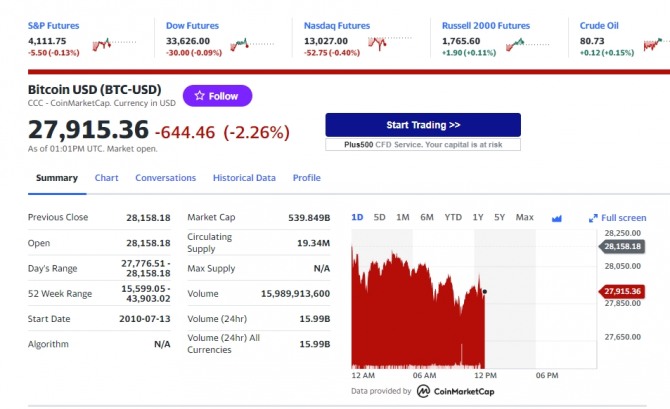Click the gray 28,158.18 chart price label
This screenshot has height=409, width=670.
pyautogui.click(x=622, y=247)
